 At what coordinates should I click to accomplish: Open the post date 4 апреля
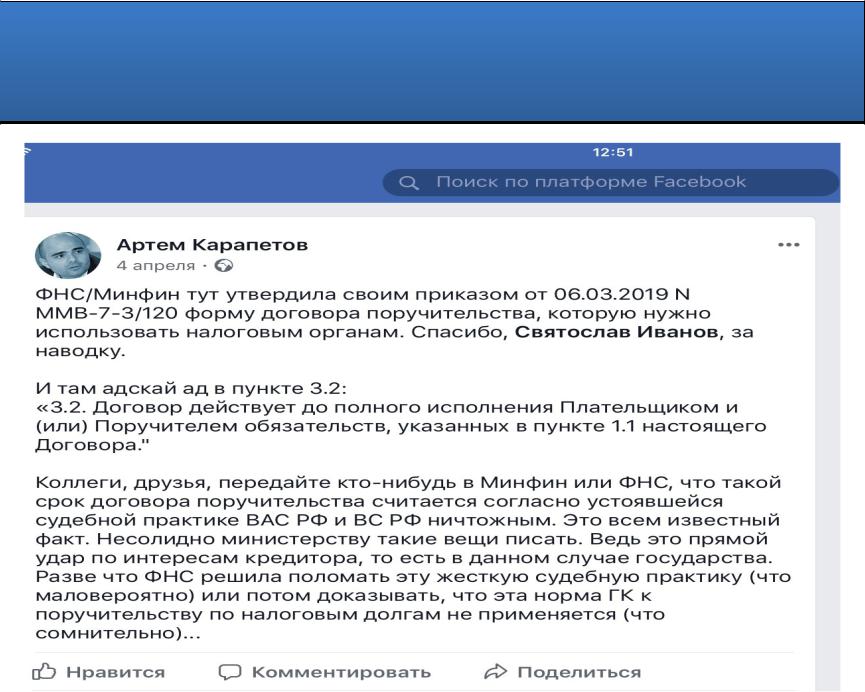click(156, 265)
